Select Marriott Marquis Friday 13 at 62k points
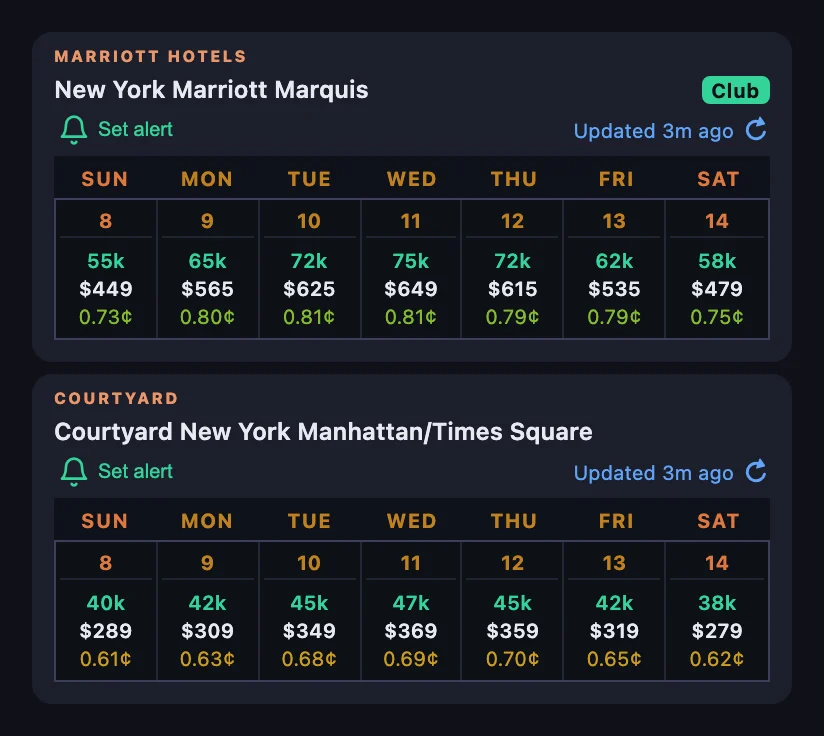This screenshot has width=824, height=736. click(614, 269)
